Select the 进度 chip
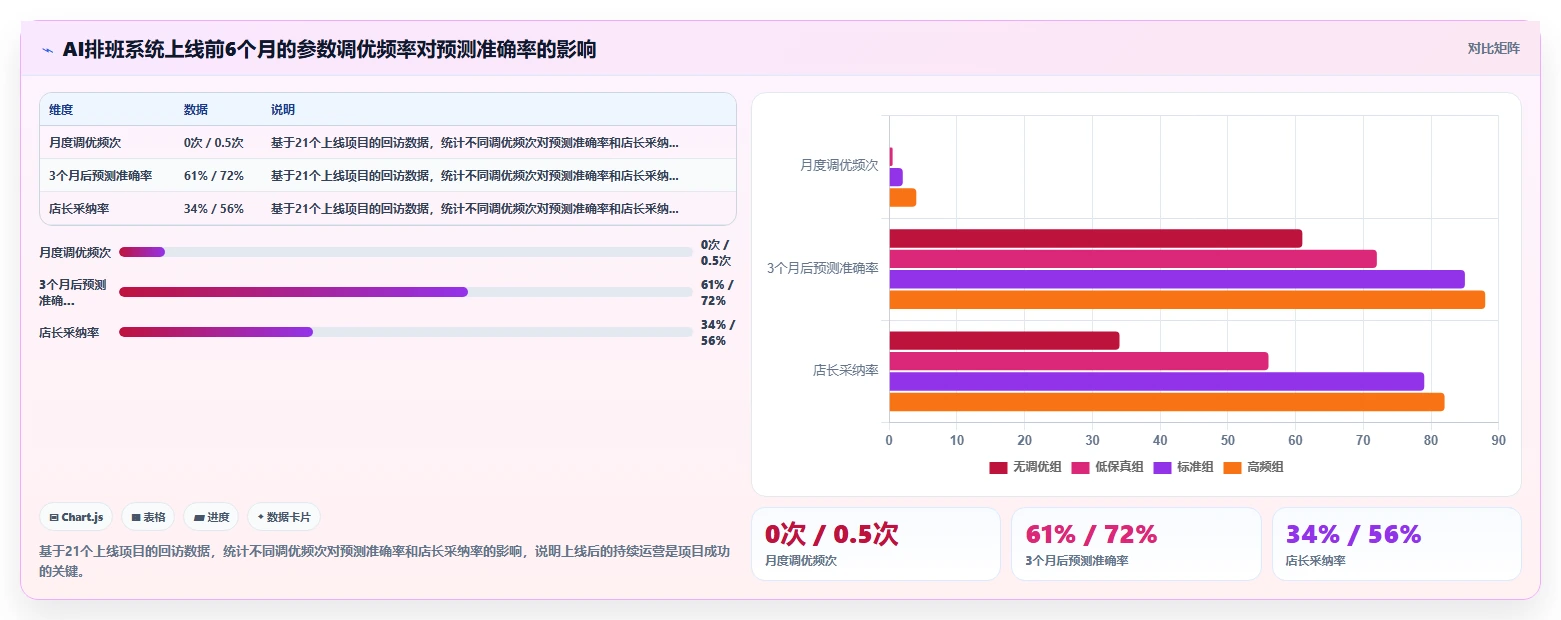 coord(211,517)
